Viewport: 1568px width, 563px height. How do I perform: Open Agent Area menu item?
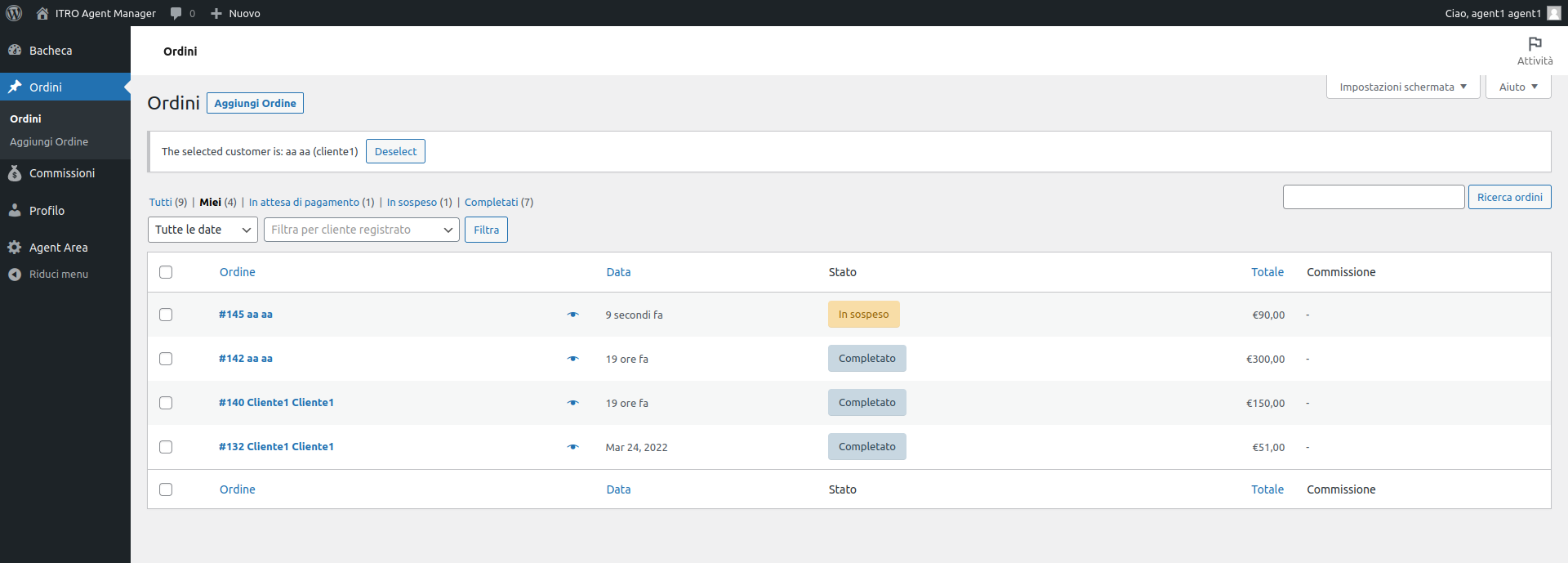point(58,248)
